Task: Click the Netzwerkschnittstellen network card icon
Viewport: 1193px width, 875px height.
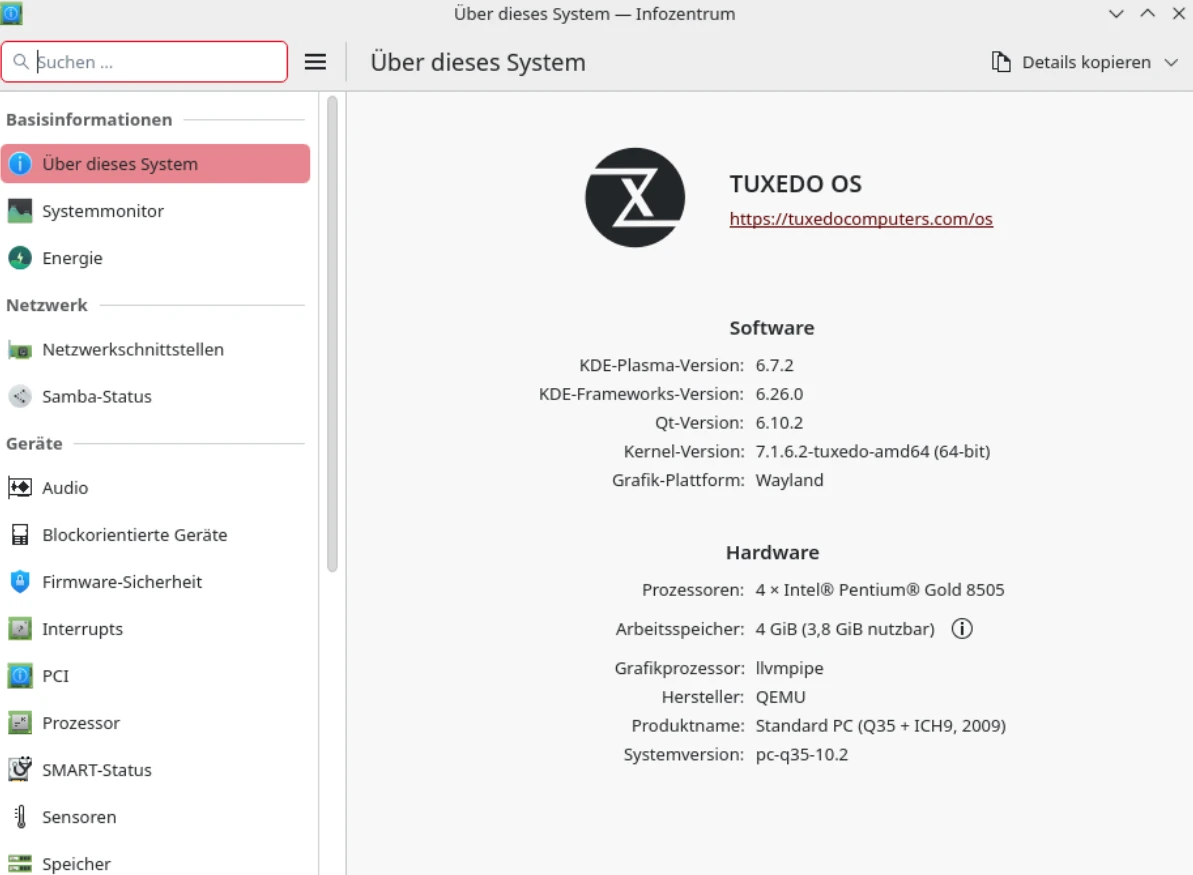Action: 20,350
